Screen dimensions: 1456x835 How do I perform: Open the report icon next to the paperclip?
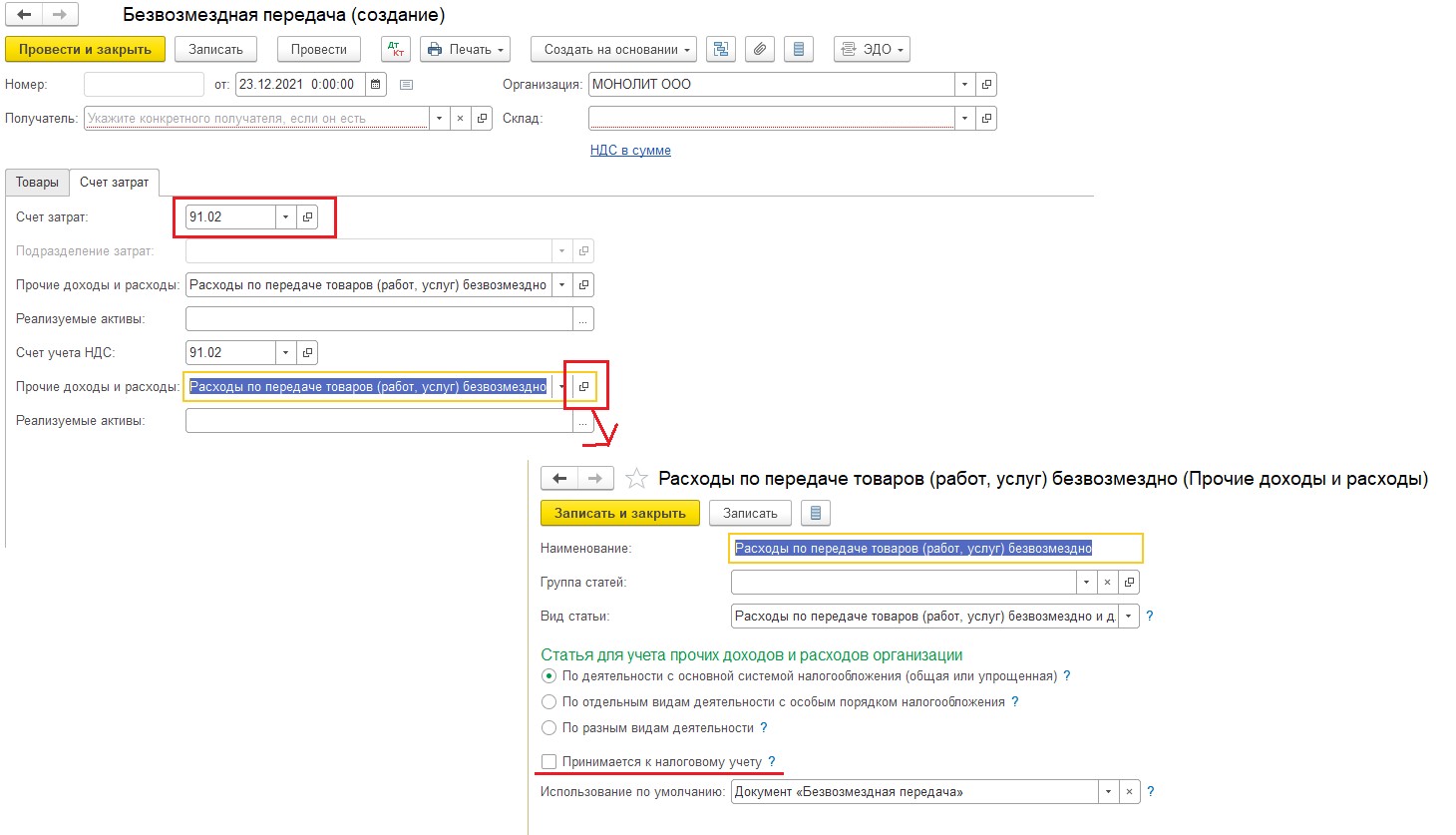click(x=799, y=49)
